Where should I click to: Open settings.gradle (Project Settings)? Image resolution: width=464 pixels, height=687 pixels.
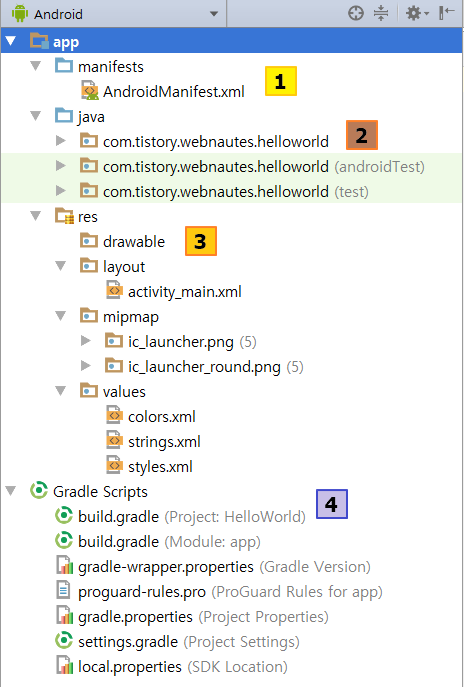188,641
